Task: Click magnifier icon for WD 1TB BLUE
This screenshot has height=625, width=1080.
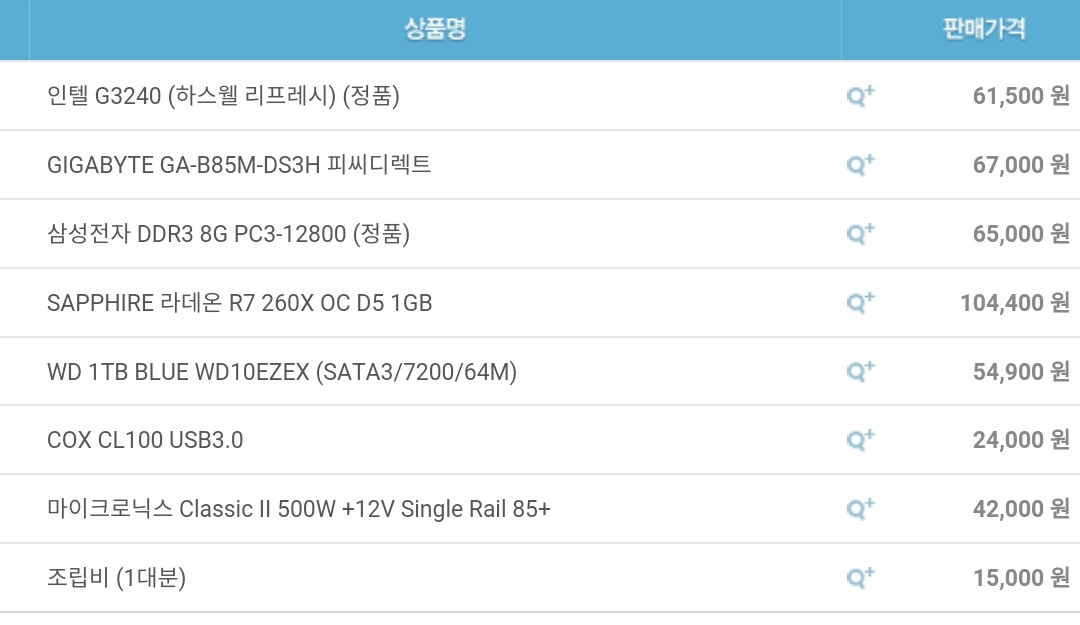Action: 860,372
